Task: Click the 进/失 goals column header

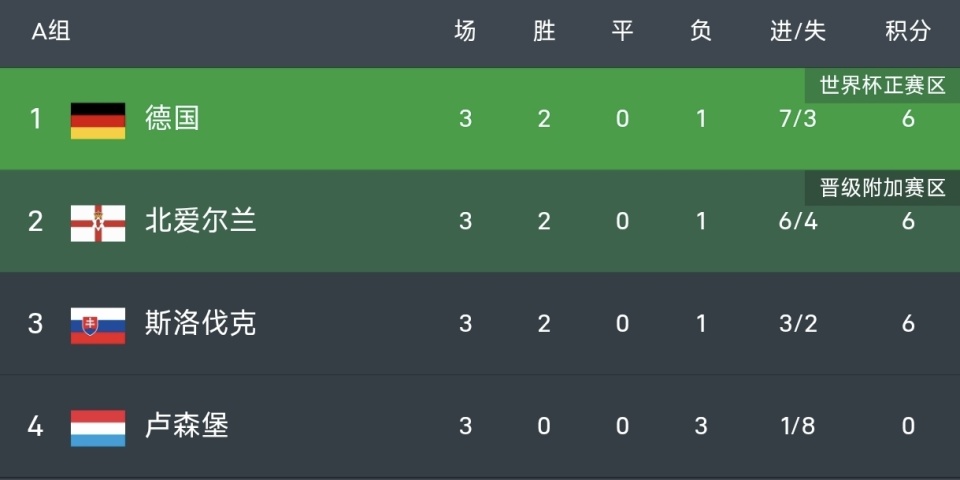Action: (x=797, y=32)
